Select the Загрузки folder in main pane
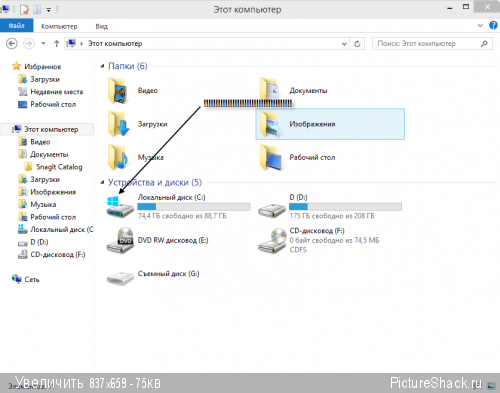This screenshot has width=500, height=393. (118, 124)
